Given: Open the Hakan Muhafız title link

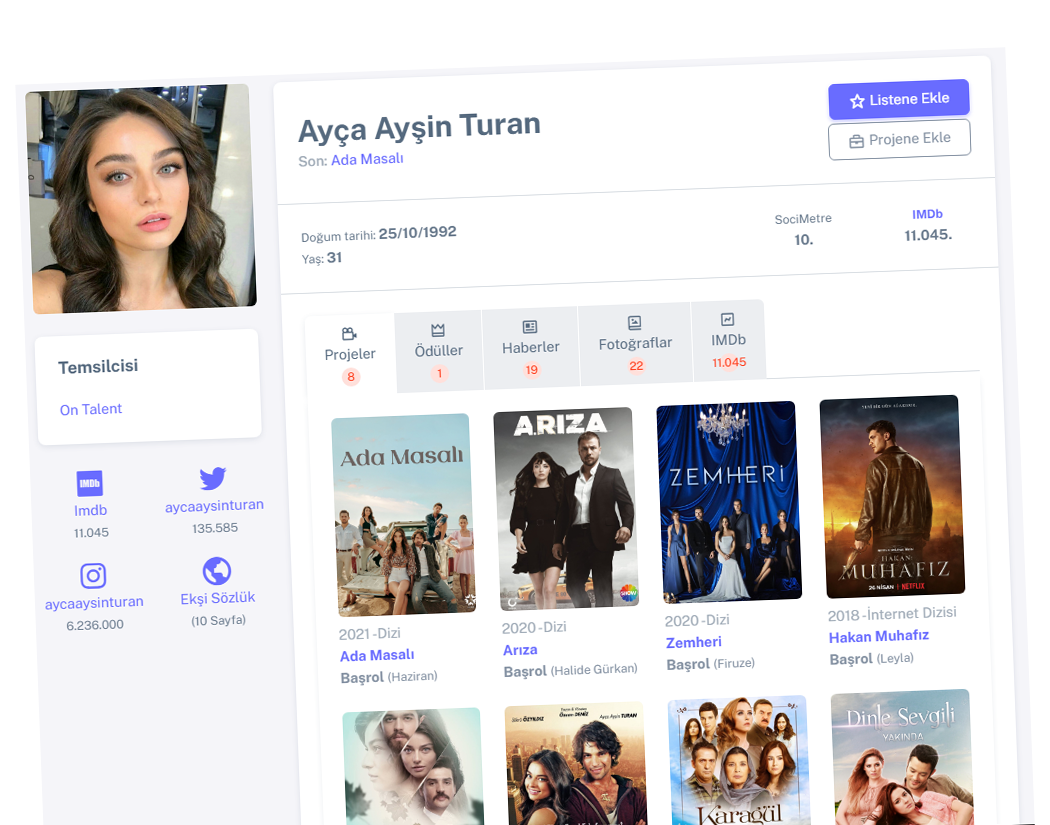Looking at the screenshot, I should coord(879,636).
